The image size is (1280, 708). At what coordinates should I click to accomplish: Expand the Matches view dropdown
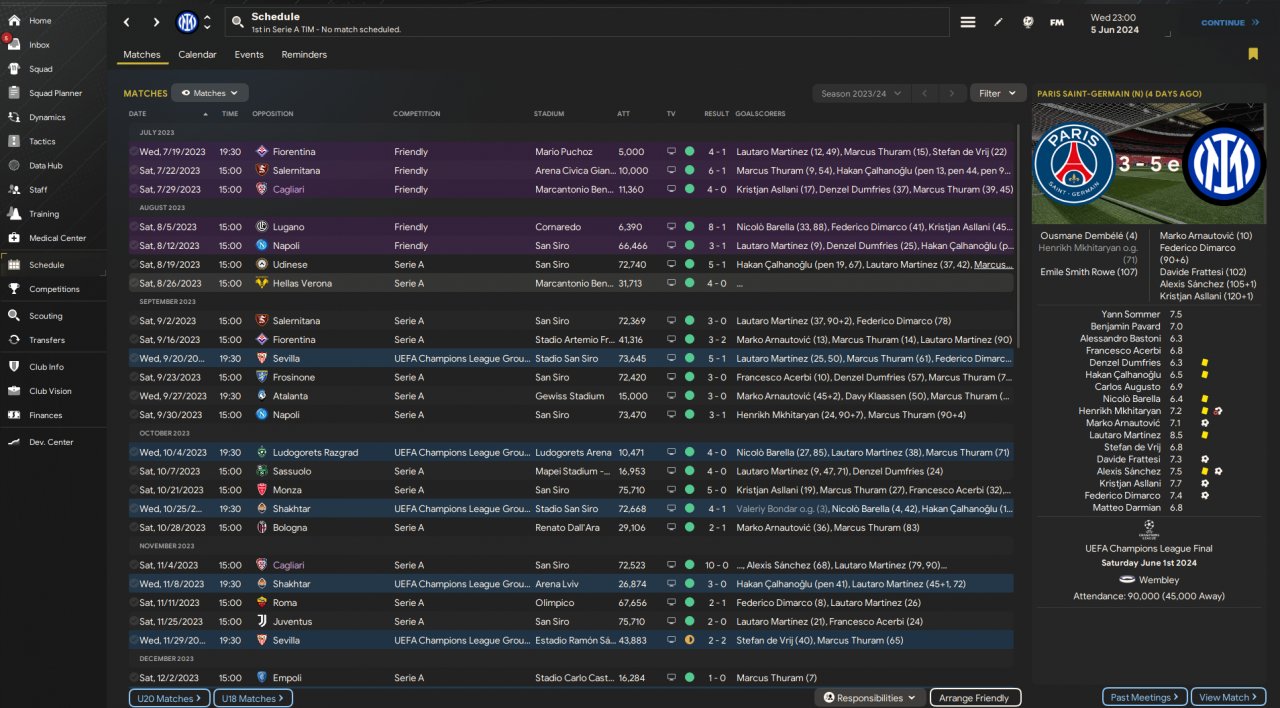pos(210,93)
